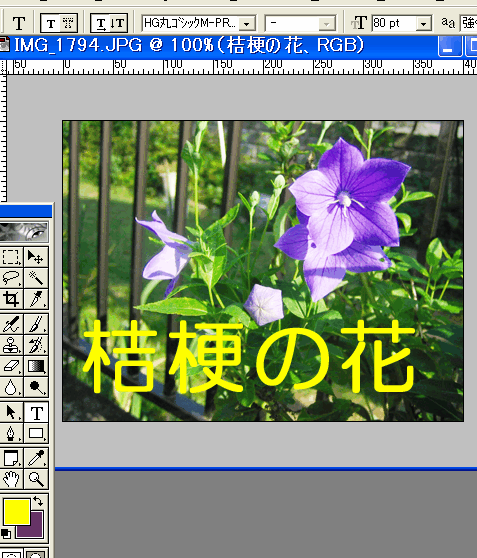Click the Type tool icon in the options bar
The height and width of the screenshot is (558, 477).
pos(19,23)
